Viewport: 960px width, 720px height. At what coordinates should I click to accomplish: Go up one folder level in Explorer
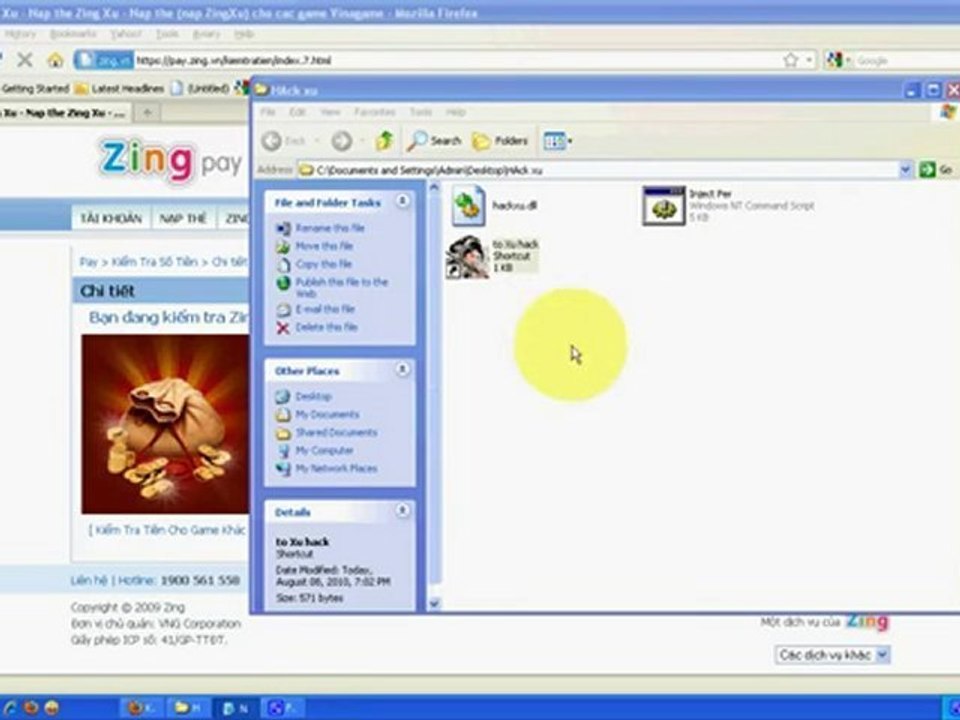[384, 141]
